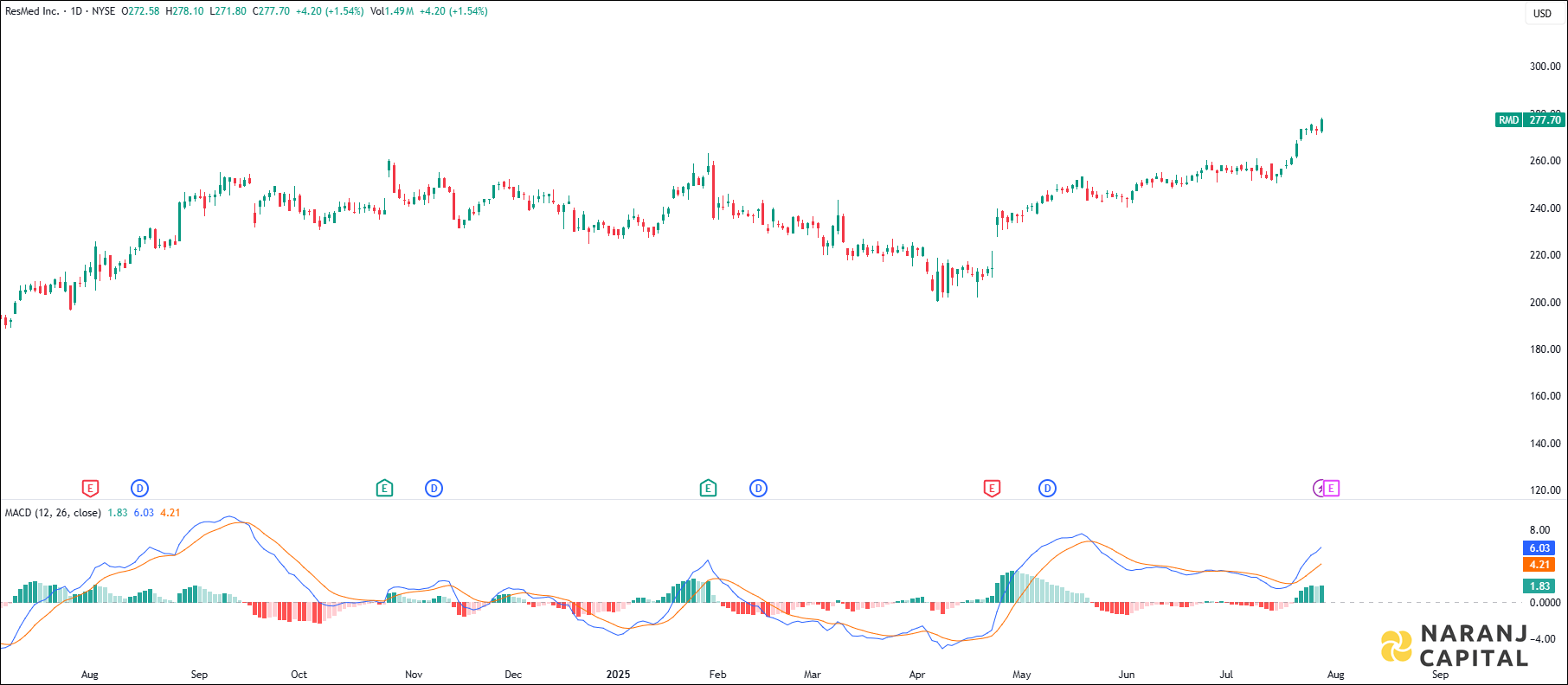Click the ResMed Inc. symbol title
The width and height of the screenshot is (1568, 685).
[x=32, y=11]
